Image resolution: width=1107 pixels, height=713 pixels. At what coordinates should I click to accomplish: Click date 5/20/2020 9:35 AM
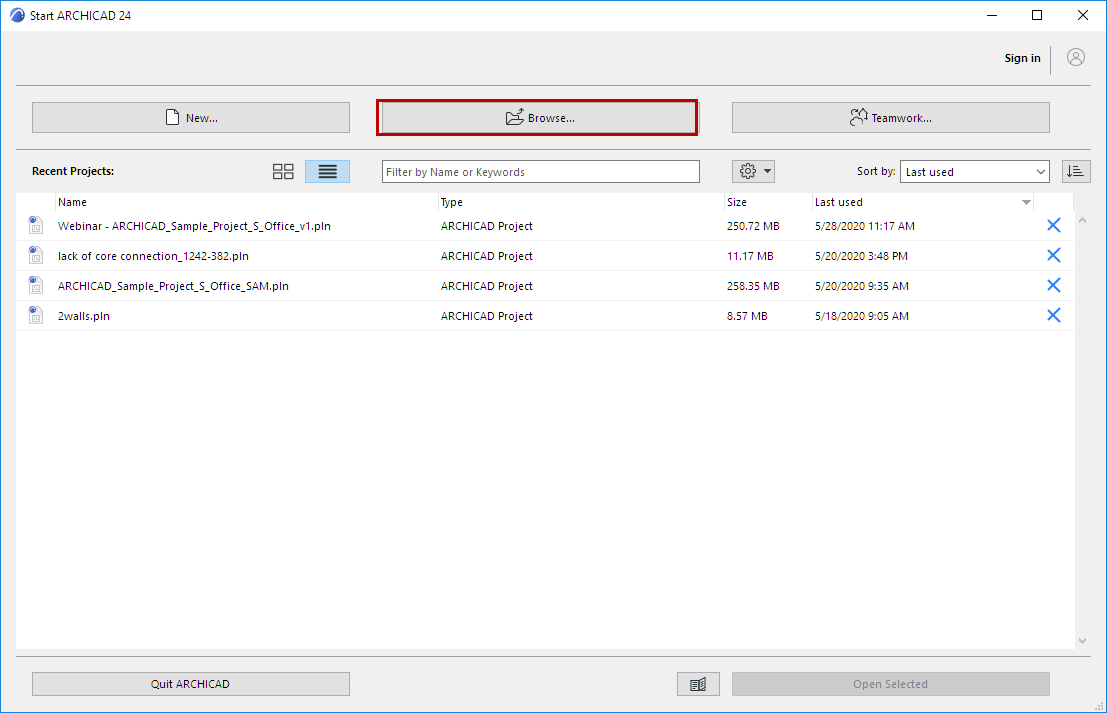coord(861,286)
